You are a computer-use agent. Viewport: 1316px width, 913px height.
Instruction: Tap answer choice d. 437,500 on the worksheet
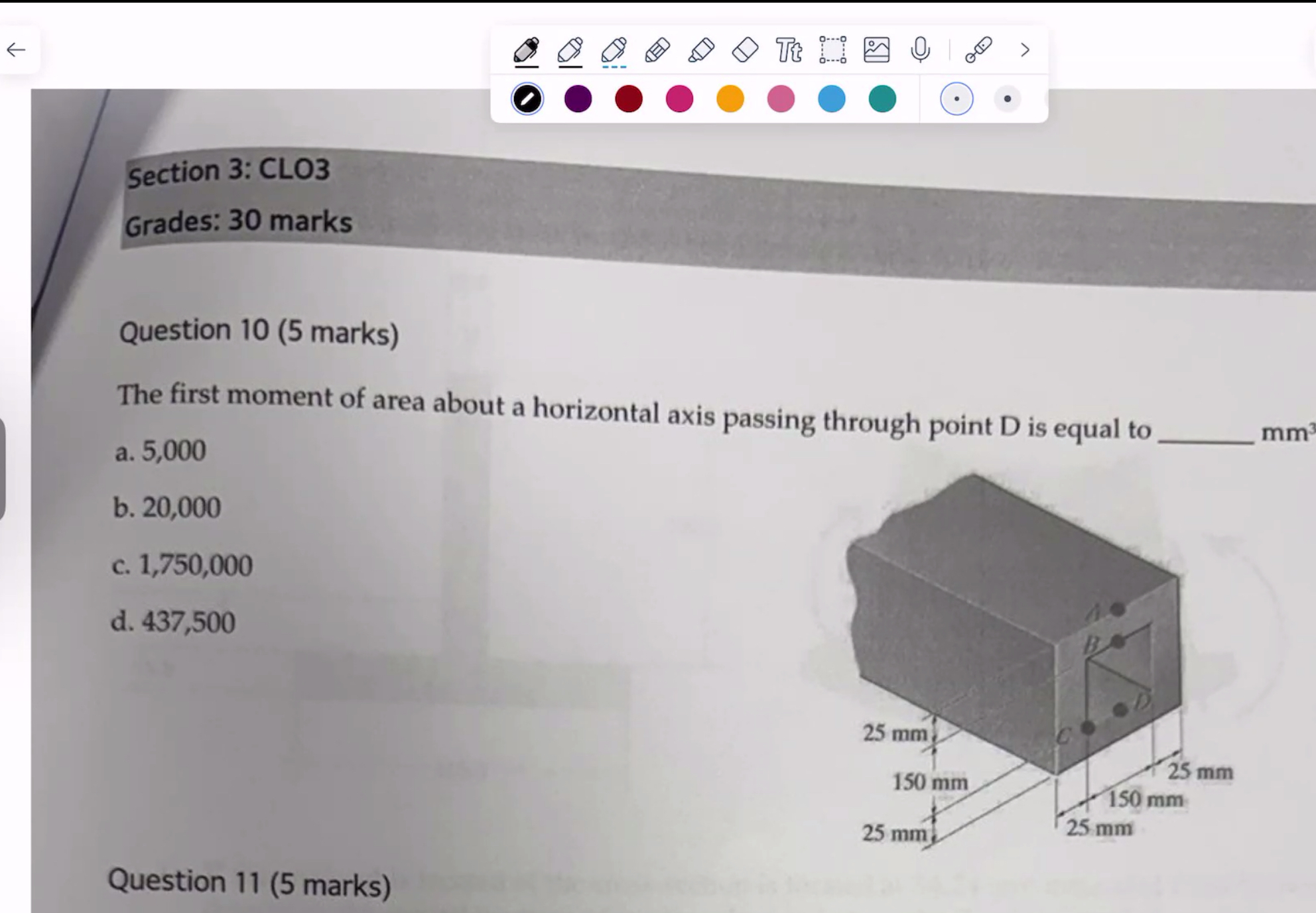(174, 621)
